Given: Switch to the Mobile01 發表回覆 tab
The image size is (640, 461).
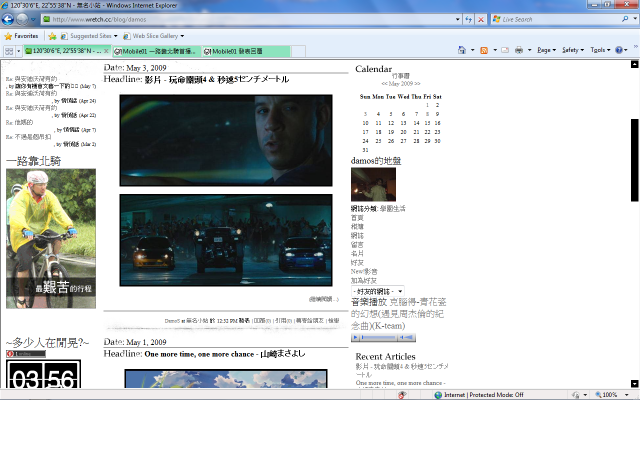Looking at the screenshot, I should tap(246, 51).
